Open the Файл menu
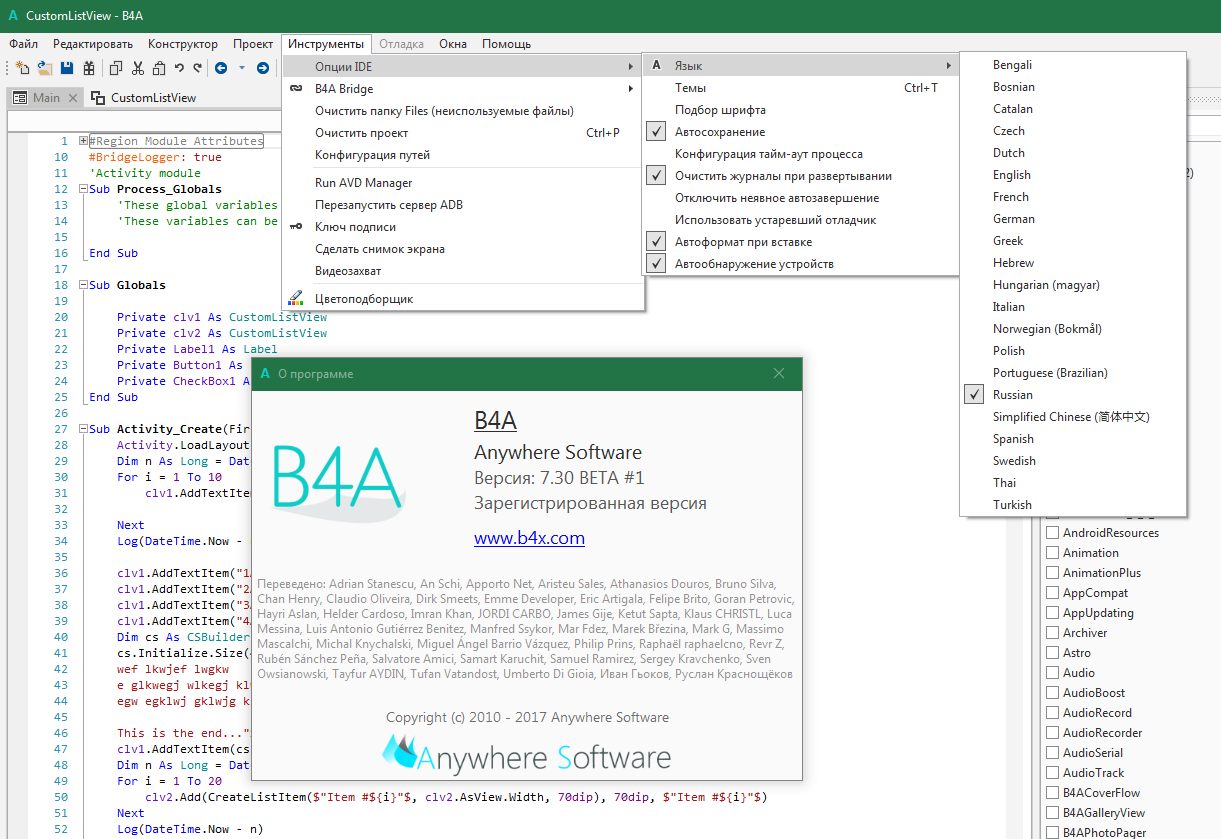1221x839 pixels. (24, 44)
